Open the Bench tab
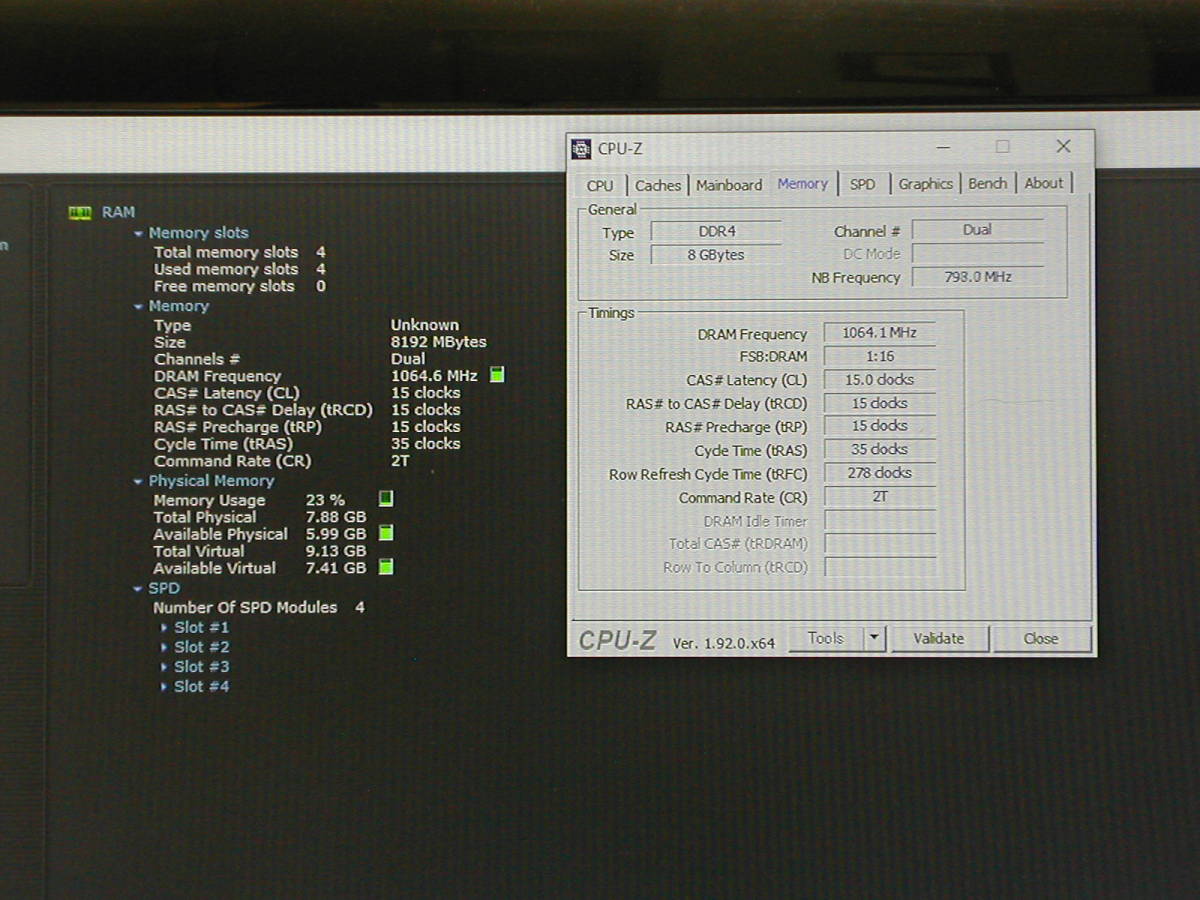This screenshot has width=1200, height=900. coord(988,183)
